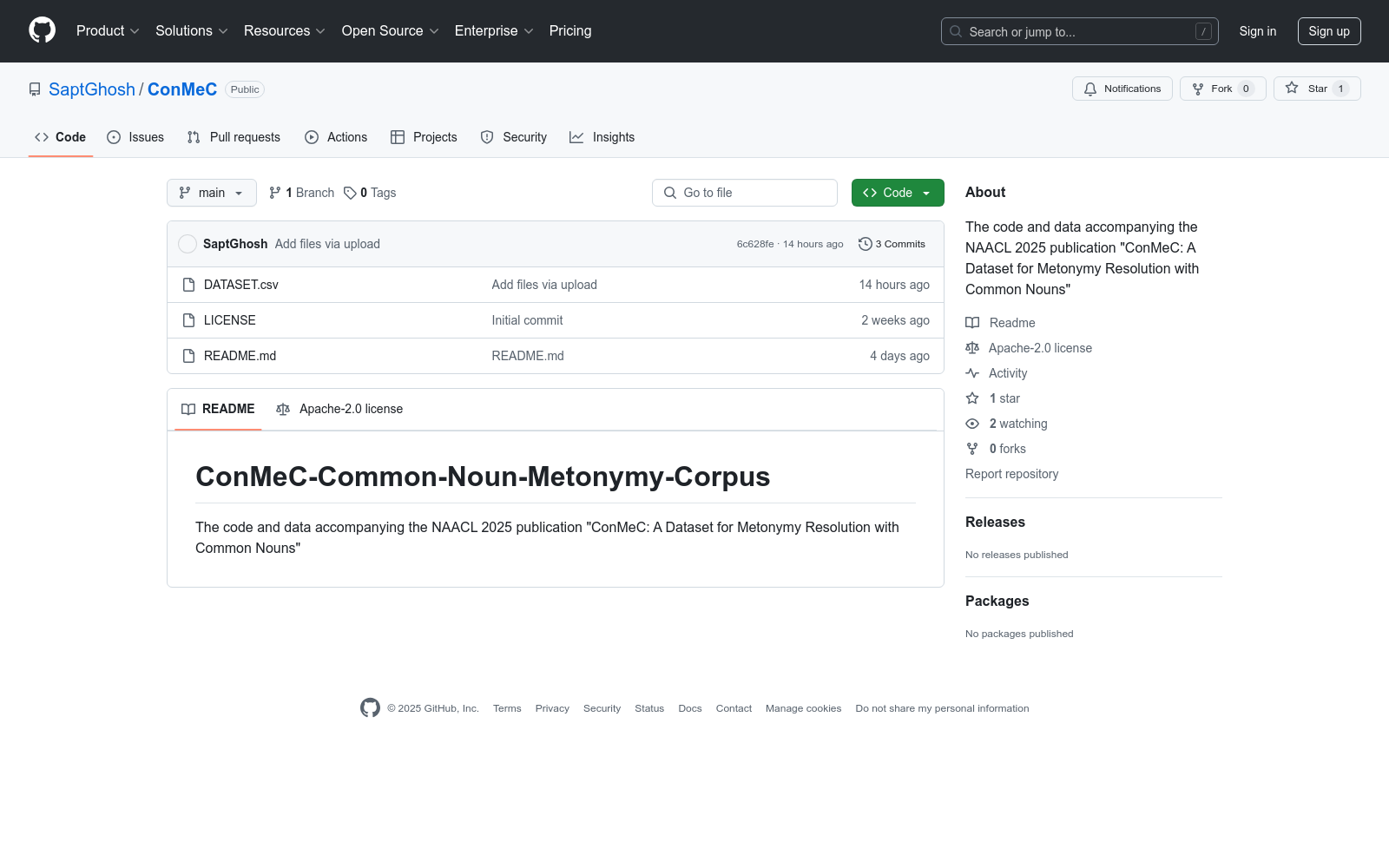This screenshot has width=1389, height=868.
Task: Fork the ConMeC repository
Action: [x=1222, y=89]
